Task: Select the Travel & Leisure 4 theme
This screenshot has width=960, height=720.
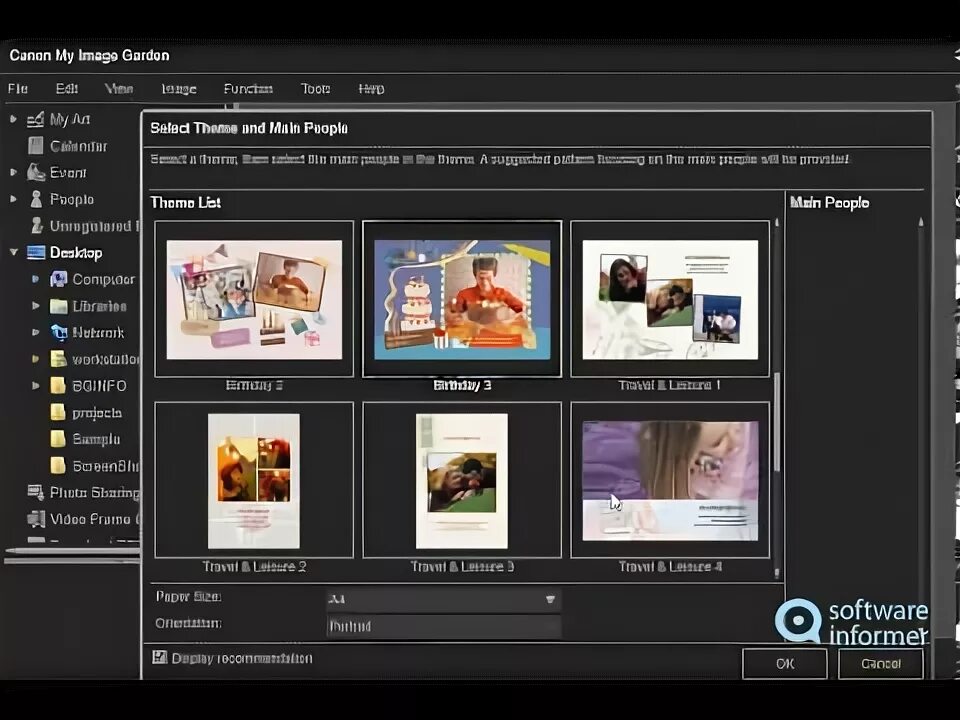Action: pos(670,480)
